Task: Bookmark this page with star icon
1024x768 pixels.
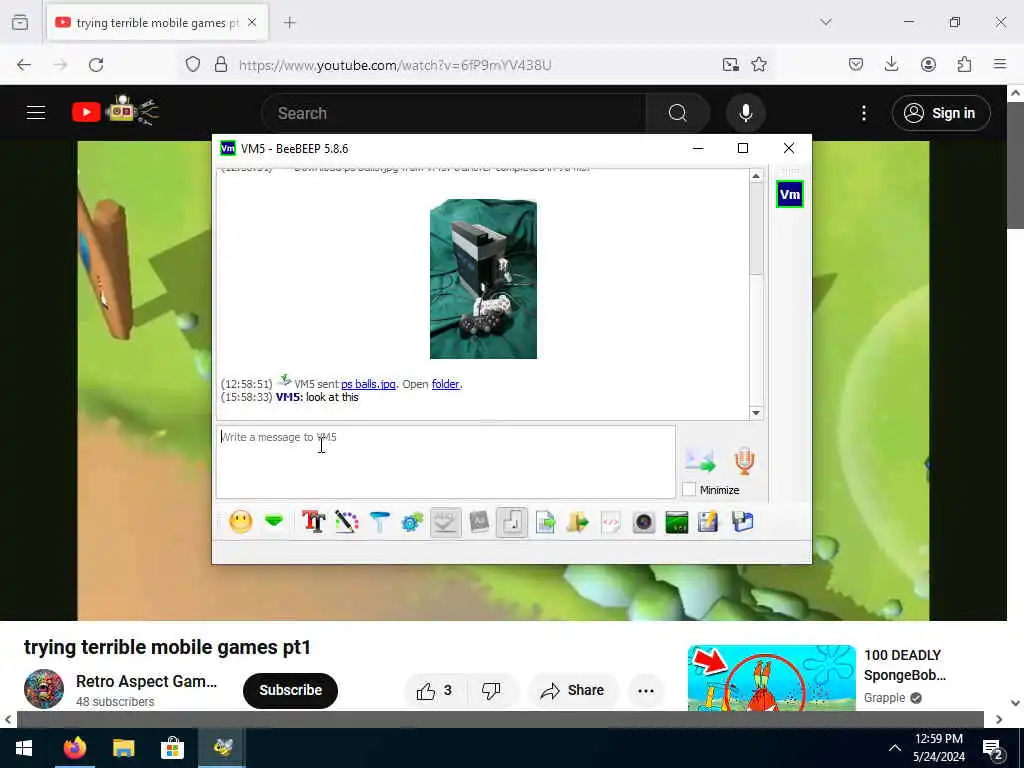Action: [x=758, y=64]
